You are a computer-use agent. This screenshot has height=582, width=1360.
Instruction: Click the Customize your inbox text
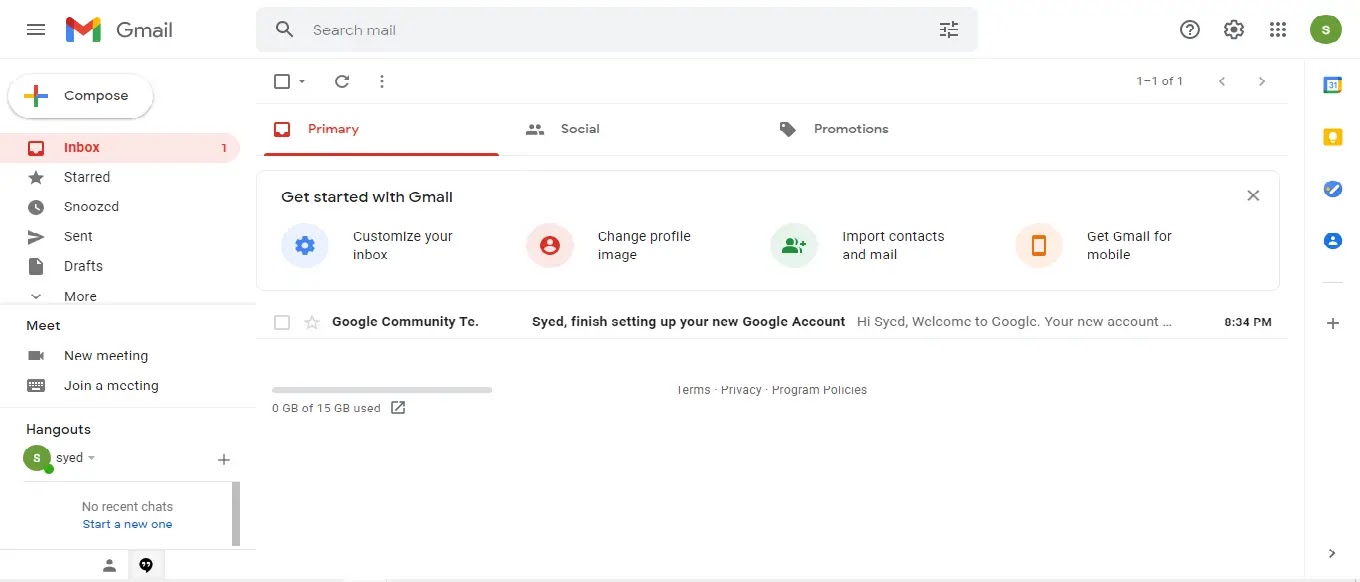pyautogui.click(x=403, y=246)
